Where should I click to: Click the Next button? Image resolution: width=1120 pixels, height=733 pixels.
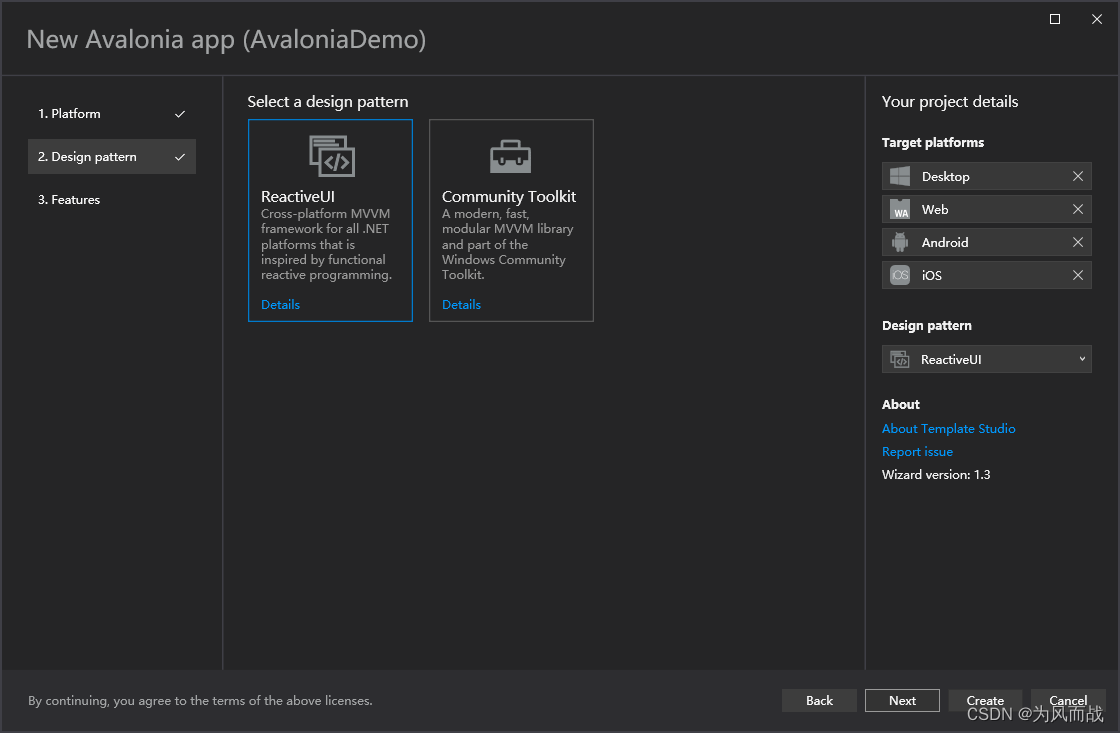pos(902,700)
